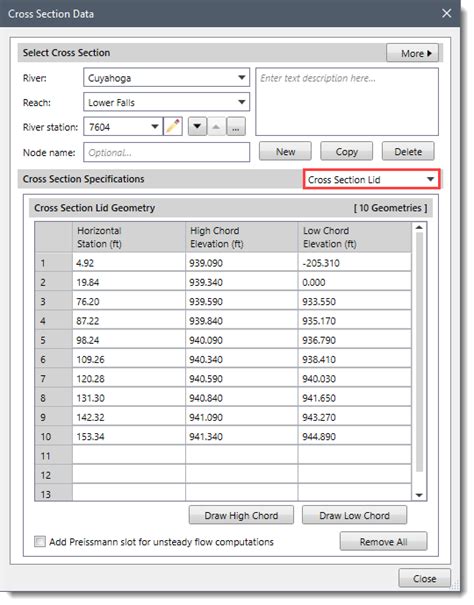The image size is (474, 605).
Task: Select low chord cell 943.270
Action: 354,417
